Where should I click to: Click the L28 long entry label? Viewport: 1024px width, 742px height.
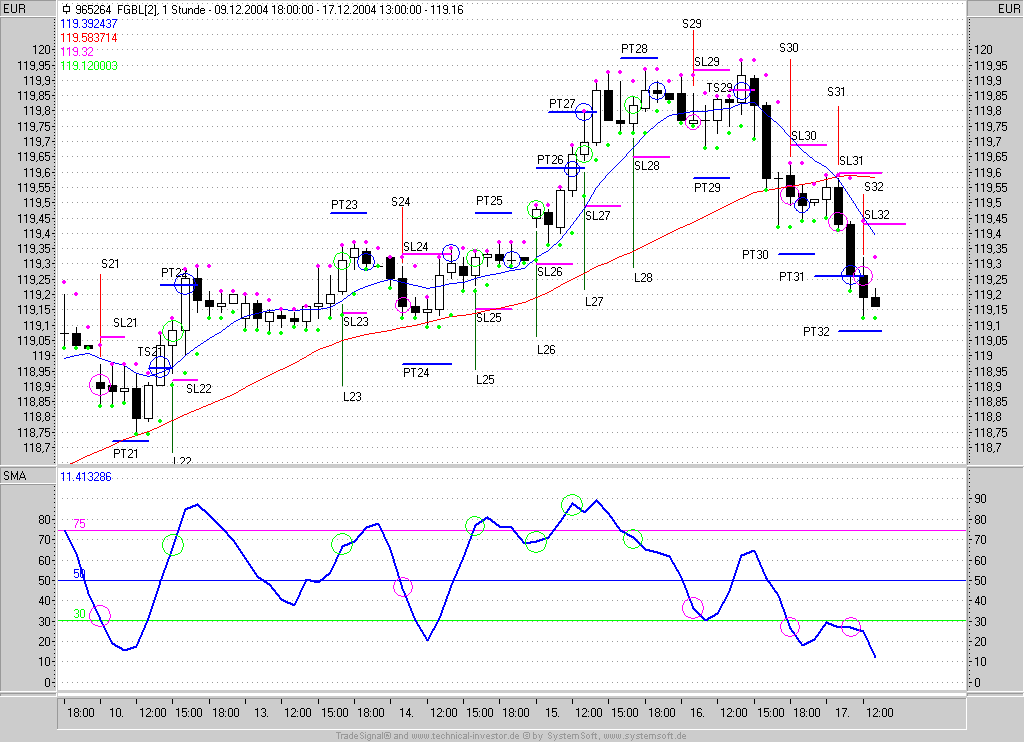[x=643, y=278]
